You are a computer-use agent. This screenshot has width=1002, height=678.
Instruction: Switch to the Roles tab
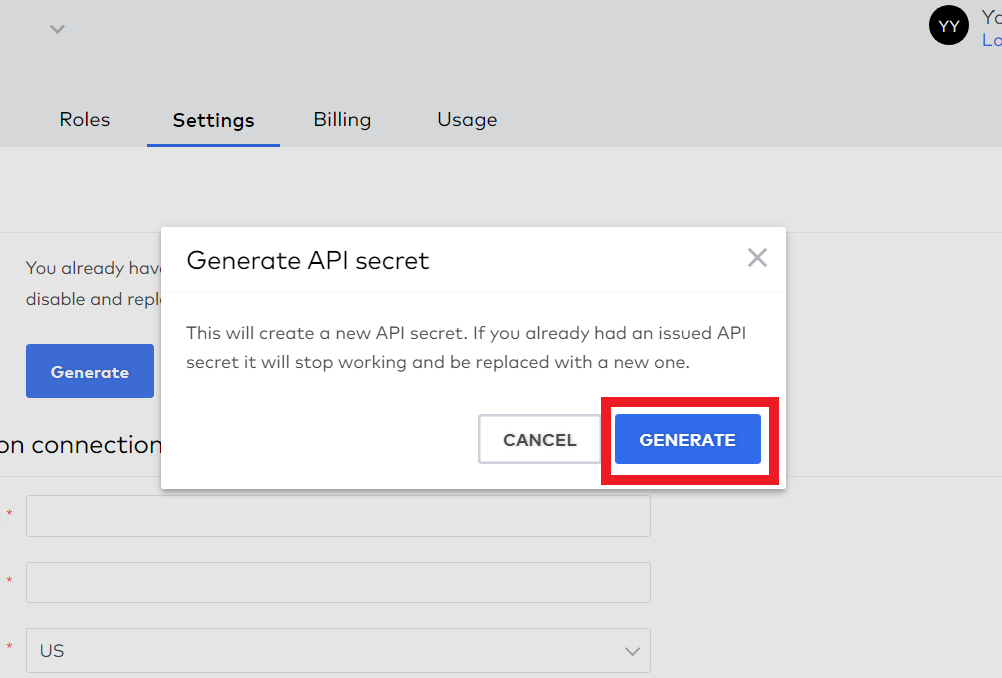[x=85, y=120]
